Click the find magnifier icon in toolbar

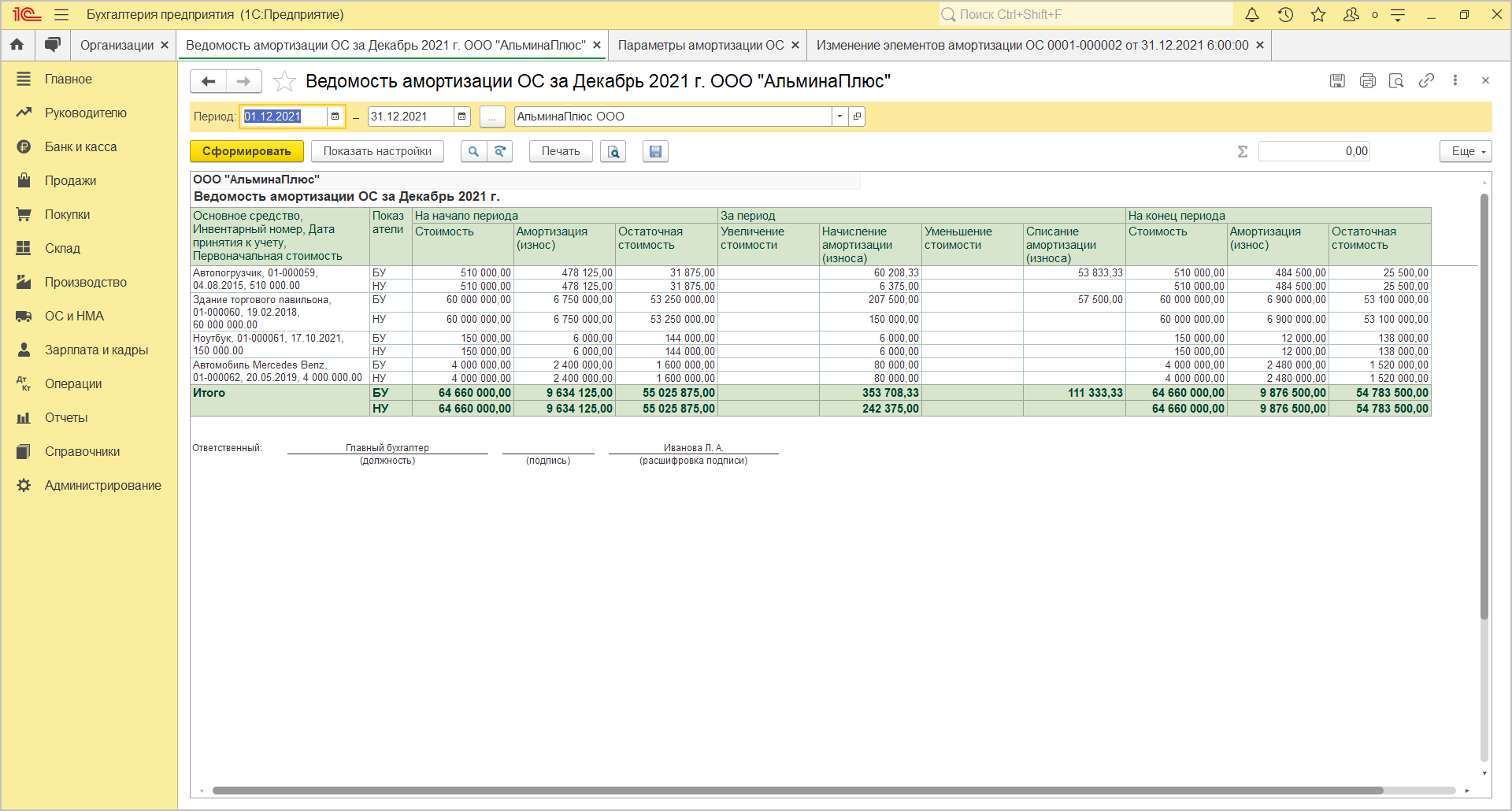(473, 151)
